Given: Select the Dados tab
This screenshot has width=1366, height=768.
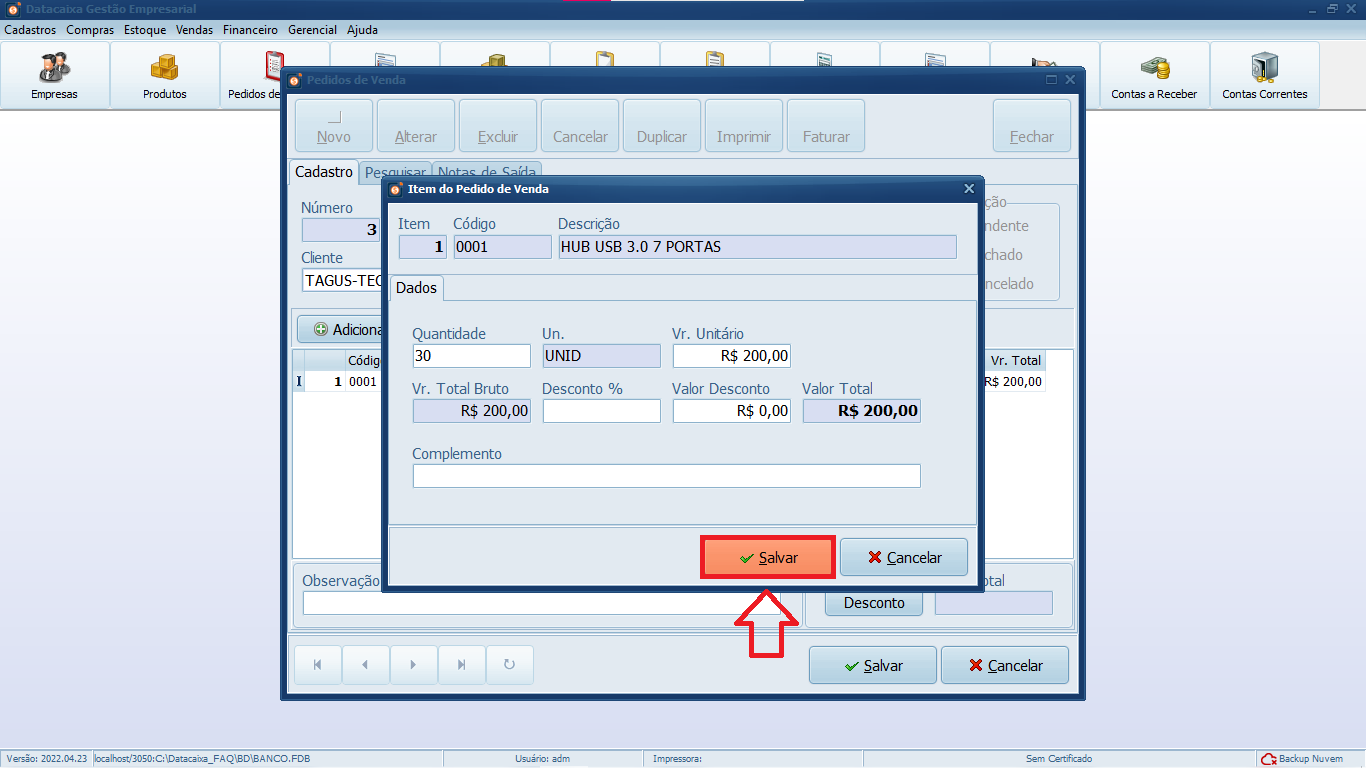Looking at the screenshot, I should (416, 288).
